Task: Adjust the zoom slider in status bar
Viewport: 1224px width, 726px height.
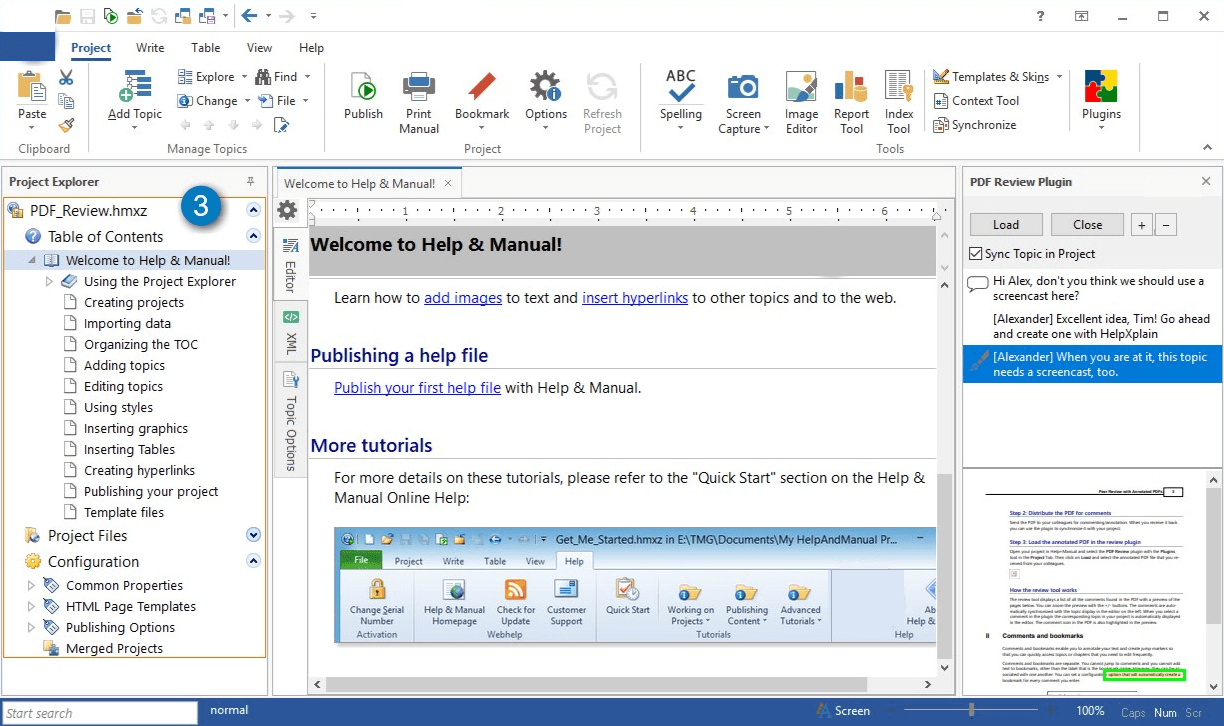Action: (971, 710)
